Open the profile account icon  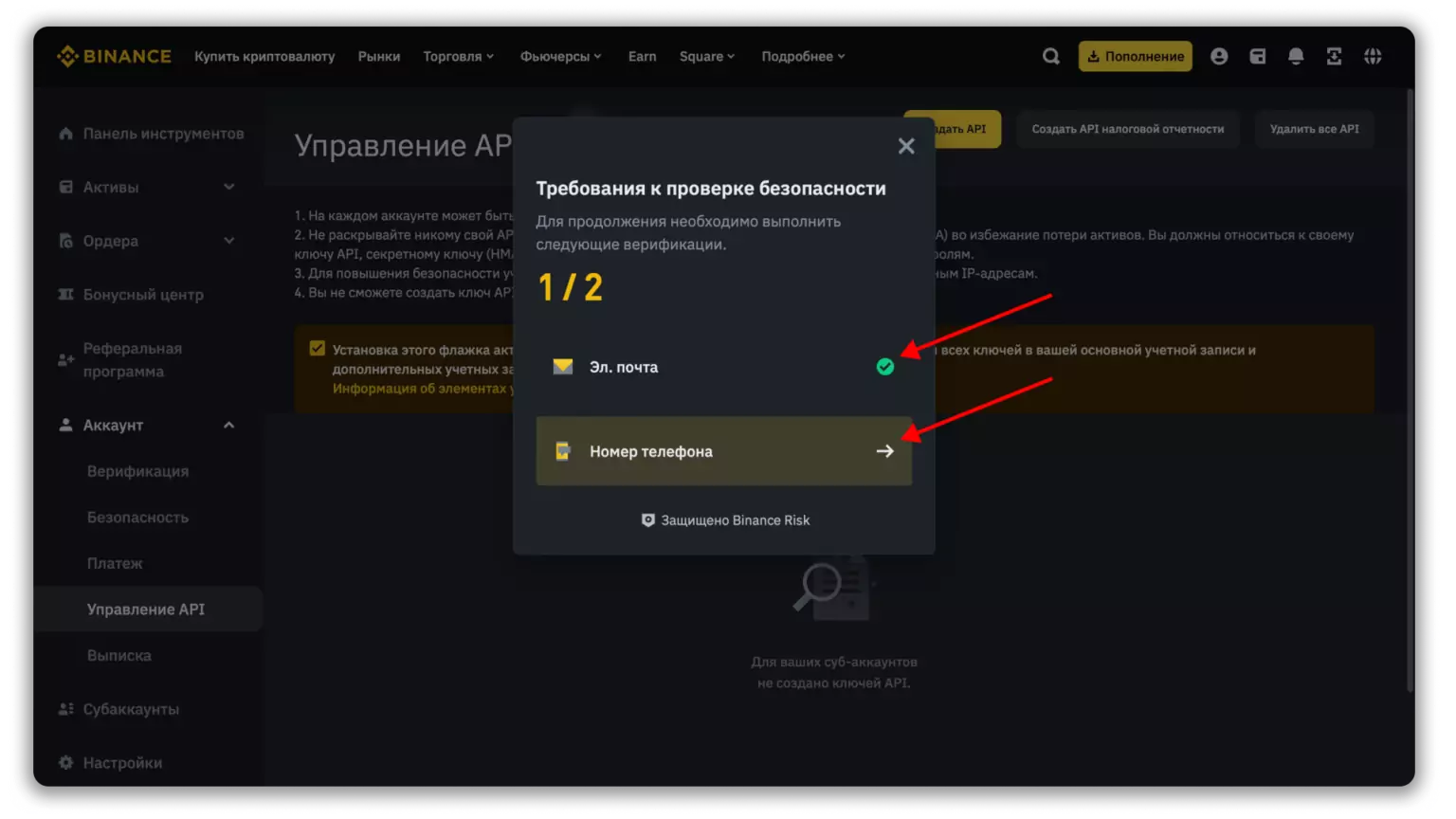click(x=1219, y=57)
